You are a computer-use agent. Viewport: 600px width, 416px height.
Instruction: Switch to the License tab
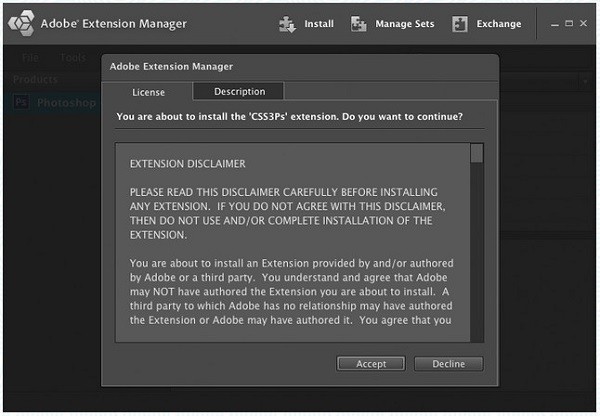148,92
